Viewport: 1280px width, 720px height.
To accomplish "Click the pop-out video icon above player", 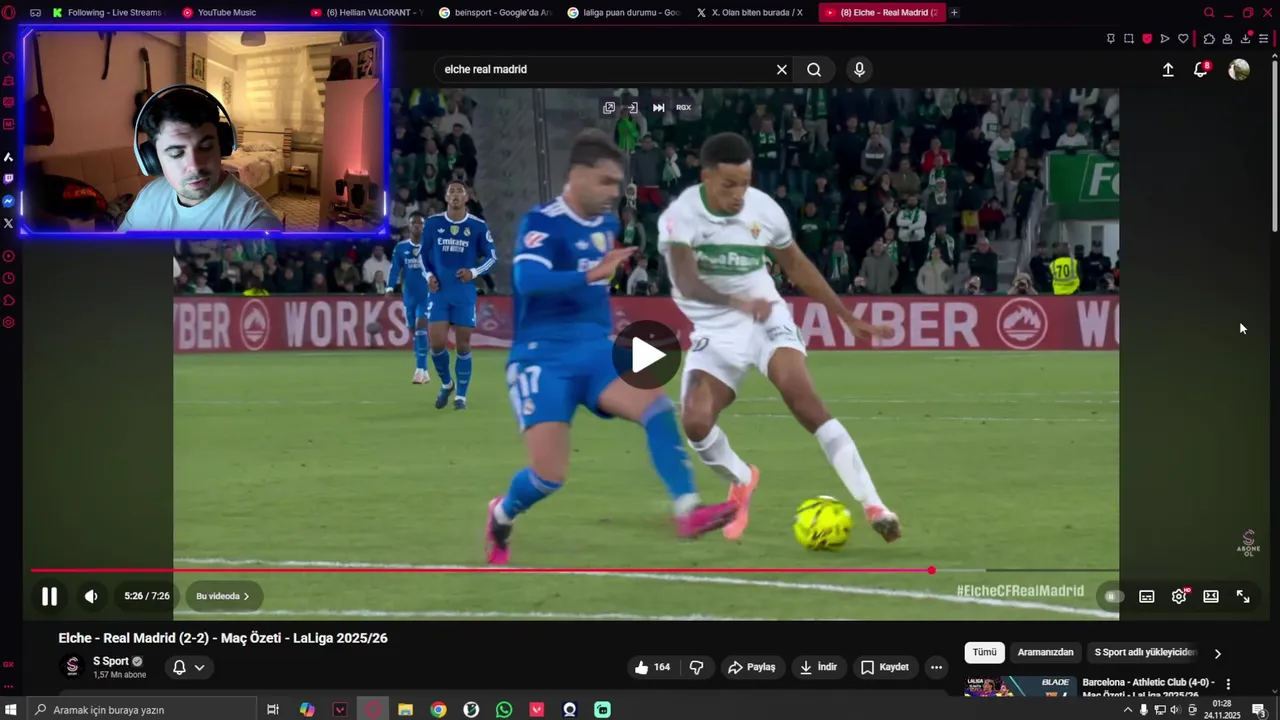I will [x=609, y=107].
